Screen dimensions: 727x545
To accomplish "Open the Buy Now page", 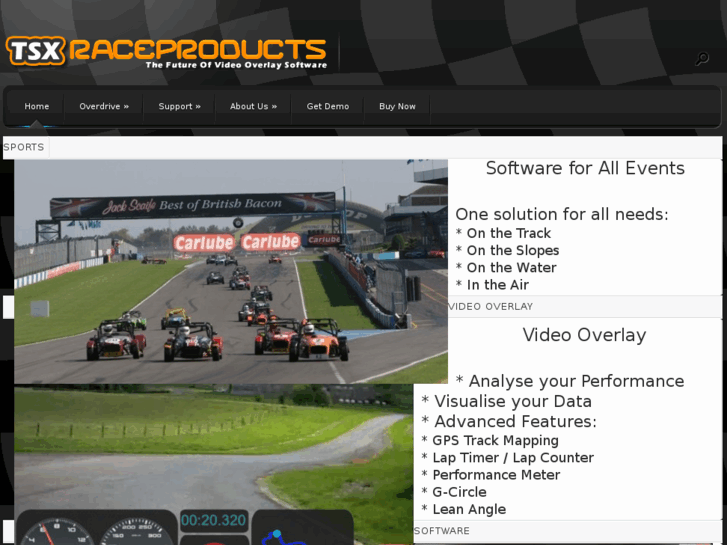I will (x=397, y=106).
